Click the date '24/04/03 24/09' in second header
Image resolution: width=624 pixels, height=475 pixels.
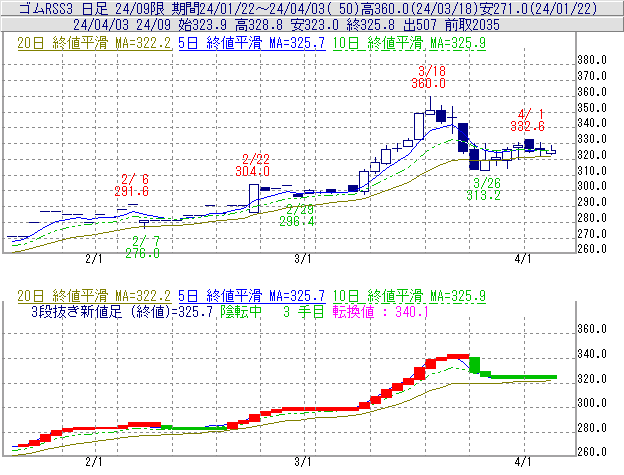[x=122, y=25]
